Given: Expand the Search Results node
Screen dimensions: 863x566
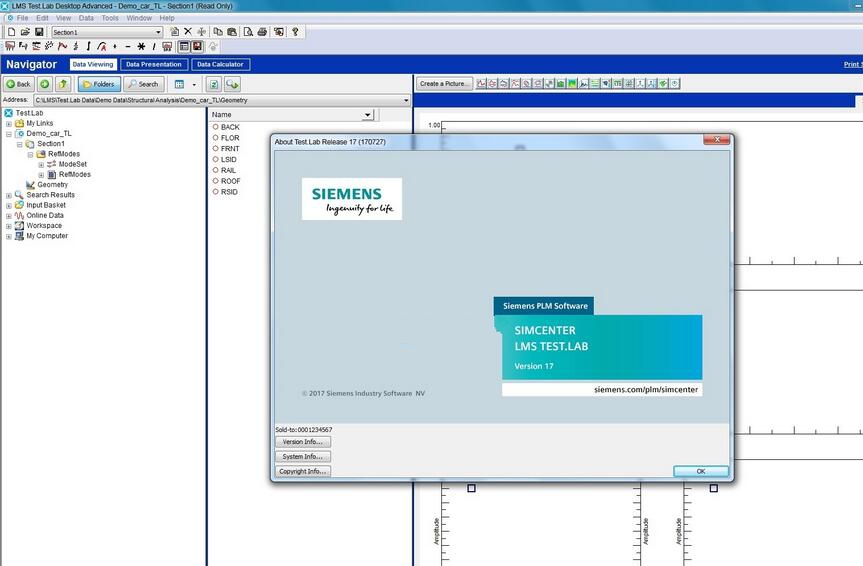Looking at the screenshot, I should [x=9, y=195].
